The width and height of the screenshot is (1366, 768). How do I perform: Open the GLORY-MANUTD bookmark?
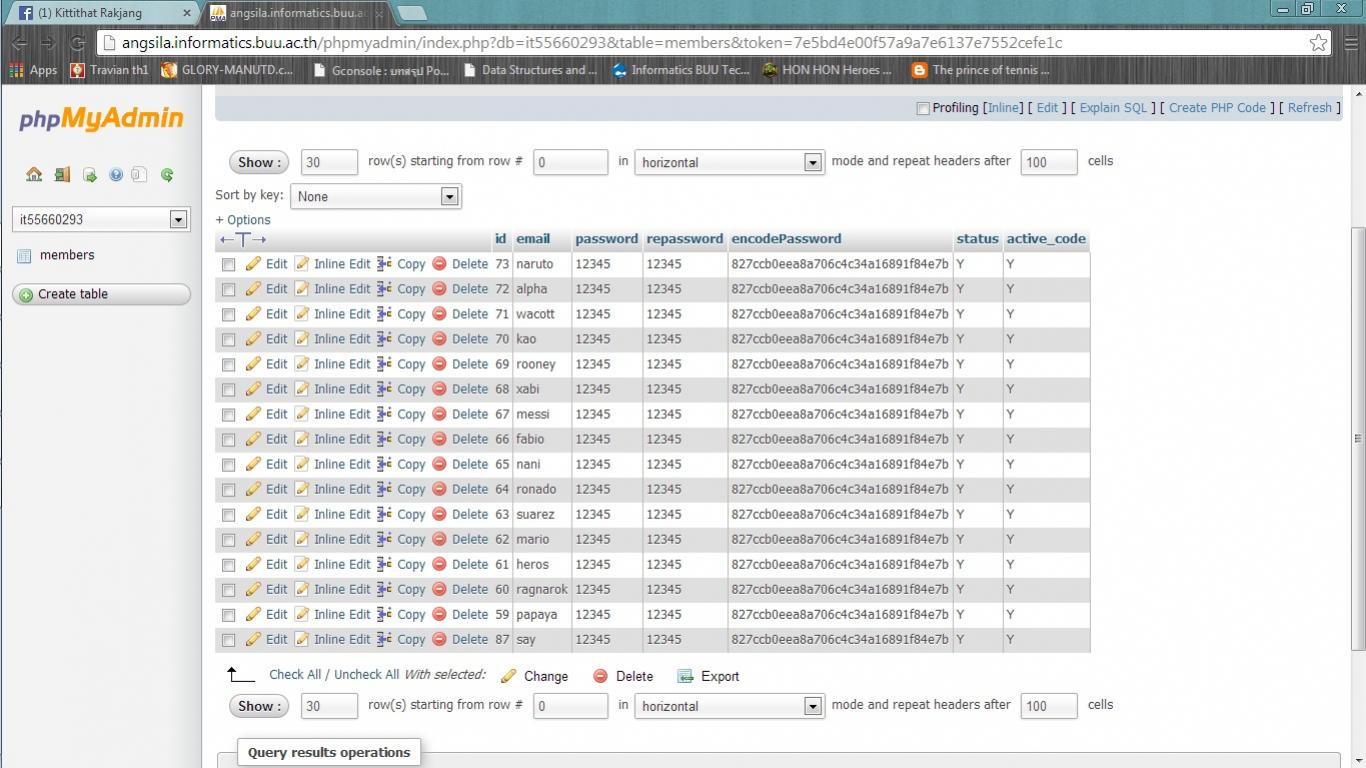click(227, 70)
